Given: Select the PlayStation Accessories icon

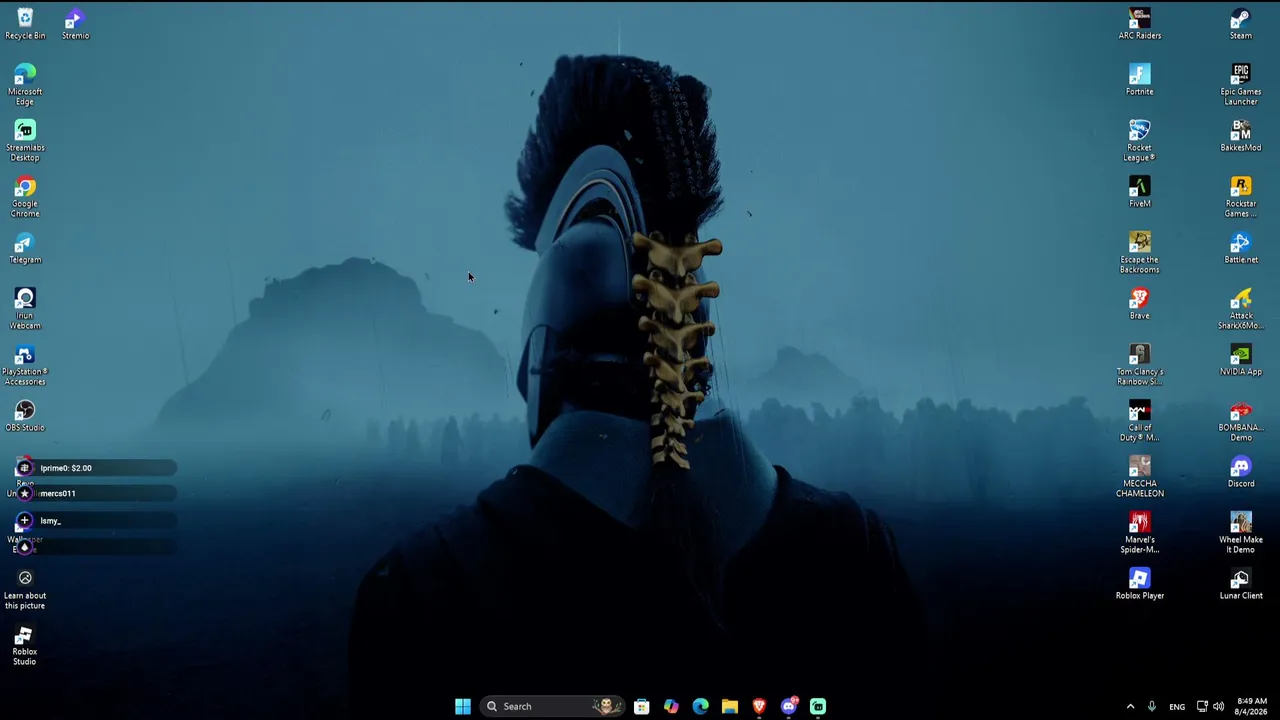Looking at the screenshot, I should coord(25,364).
